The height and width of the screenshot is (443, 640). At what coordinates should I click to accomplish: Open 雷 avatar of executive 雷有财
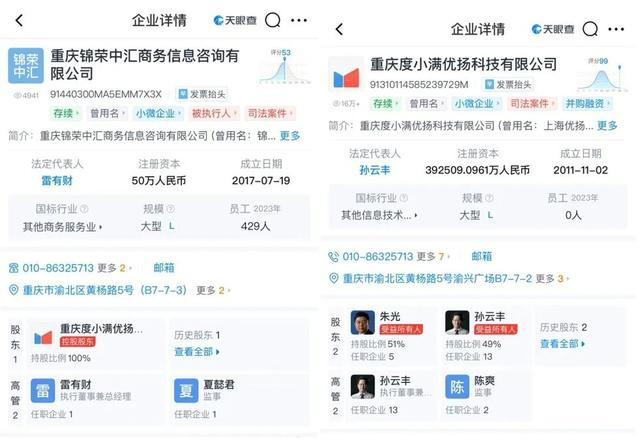click(x=43, y=391)
